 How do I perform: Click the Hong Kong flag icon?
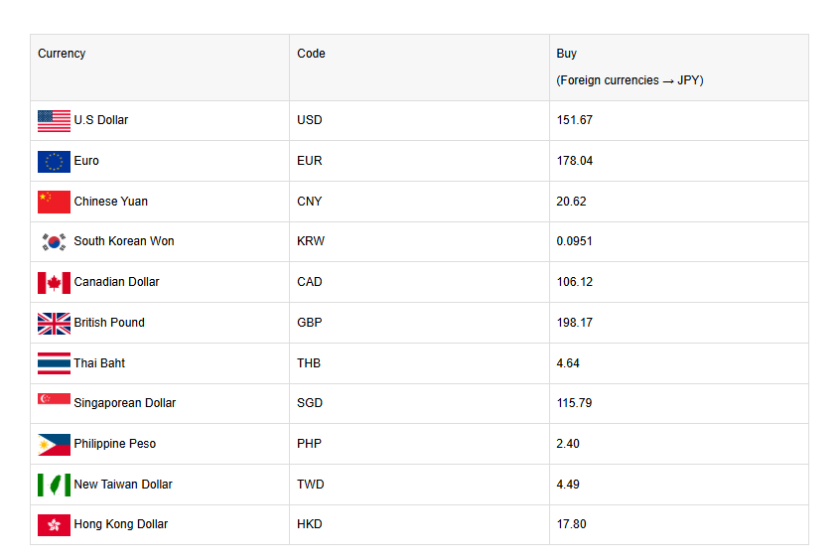coord(54,525)
